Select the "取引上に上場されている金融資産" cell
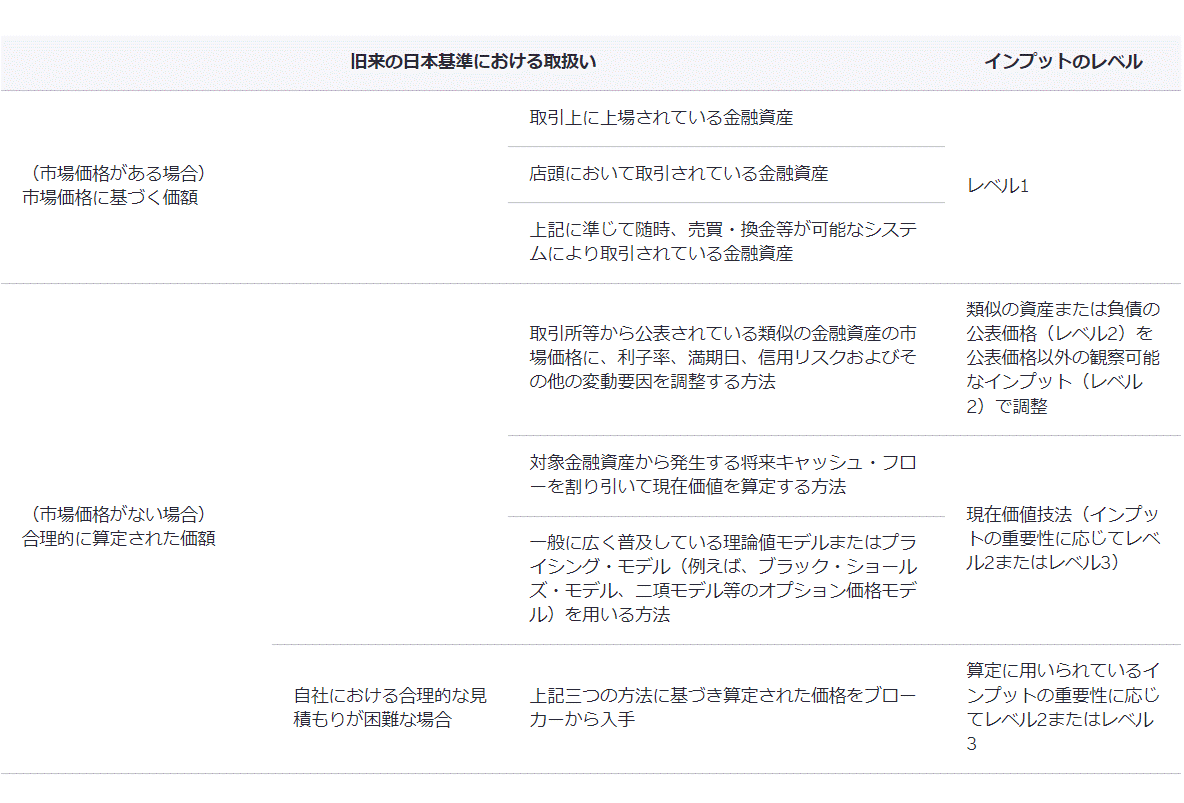 pyautogui.click(x=661, y=118)
